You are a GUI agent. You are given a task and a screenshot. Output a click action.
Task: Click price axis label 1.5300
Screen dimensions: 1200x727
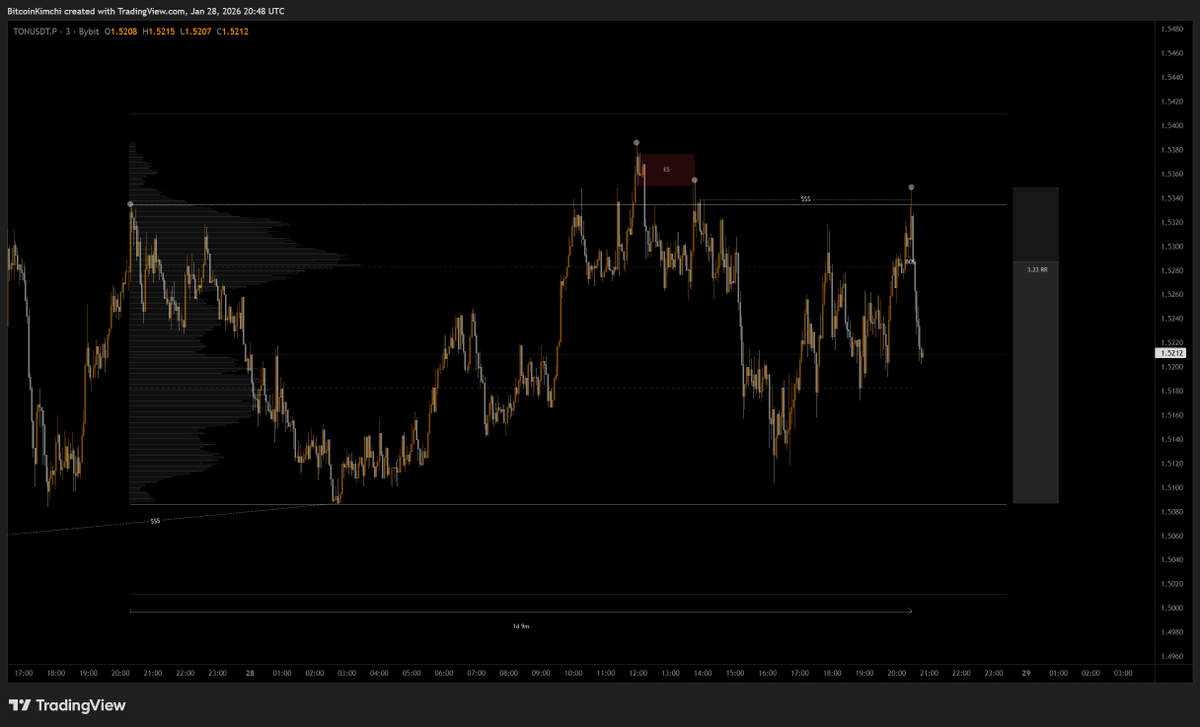pyautogui.click(x=1172, y=246)
